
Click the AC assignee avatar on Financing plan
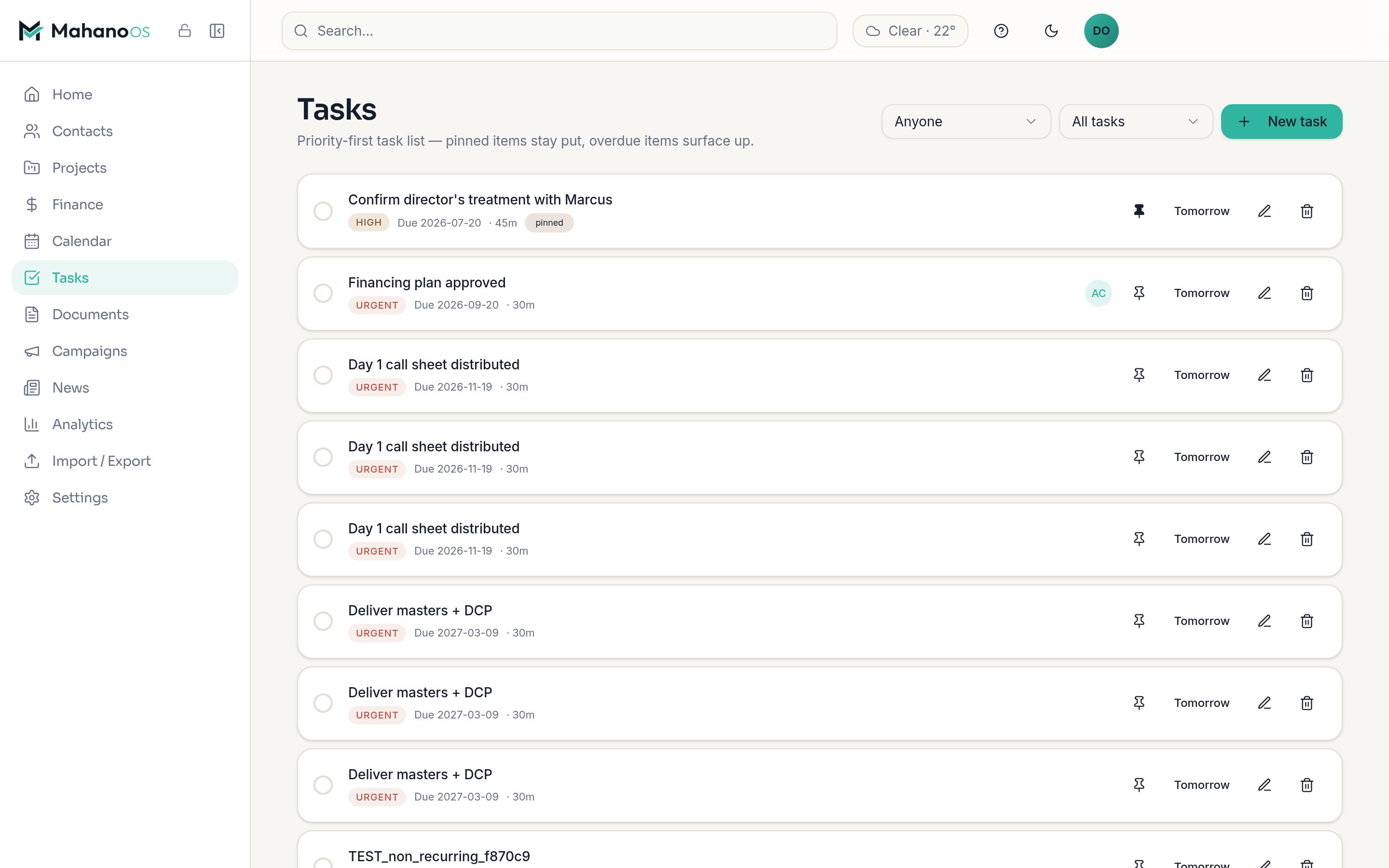point(1099,293)
